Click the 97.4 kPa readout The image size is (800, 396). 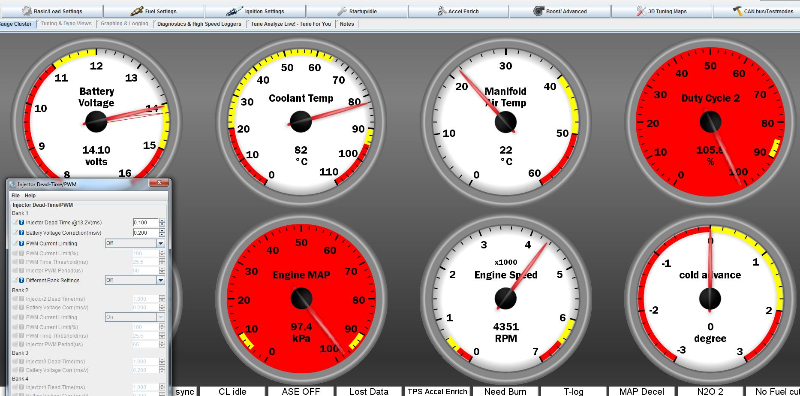point(301,332)
